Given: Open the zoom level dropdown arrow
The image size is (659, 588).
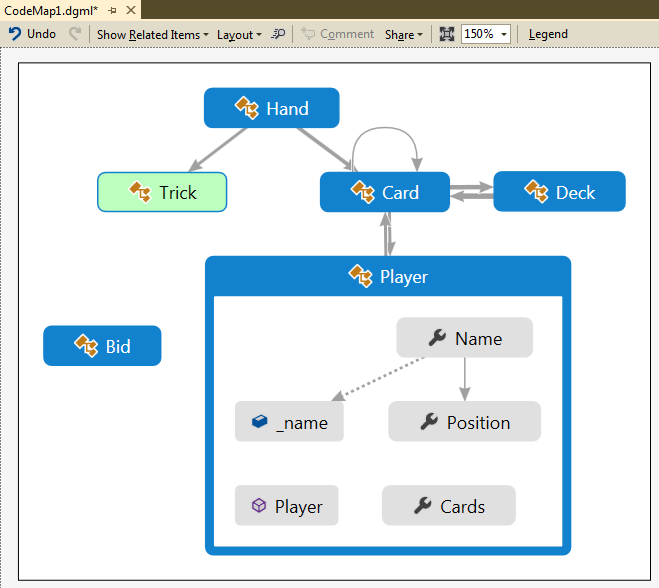Looking at the screenshot, I should click(x=504, y=34).
